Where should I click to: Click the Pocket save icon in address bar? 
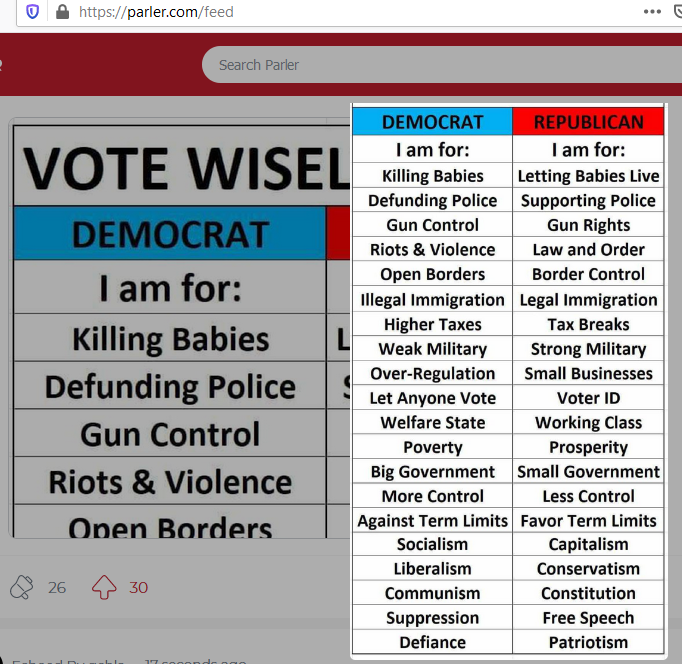[677, 12]
